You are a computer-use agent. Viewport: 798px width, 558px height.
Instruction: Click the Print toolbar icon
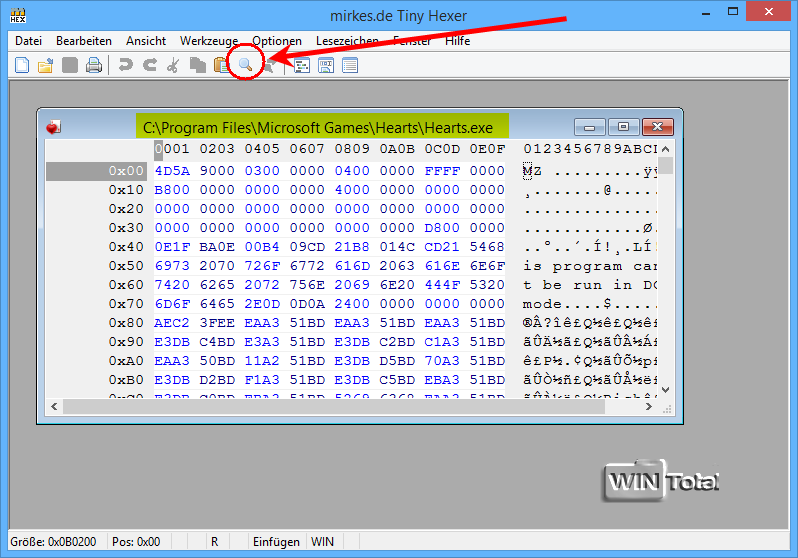pyautogui.click(x=93, y=66)
